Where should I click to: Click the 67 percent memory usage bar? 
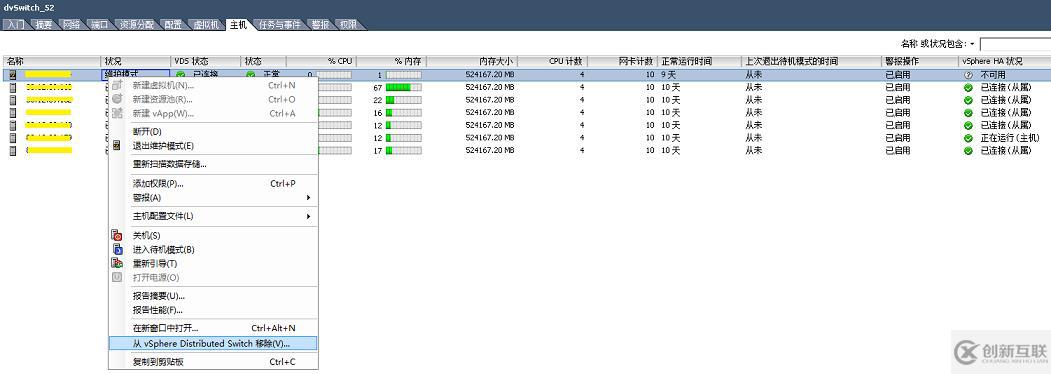404,87
